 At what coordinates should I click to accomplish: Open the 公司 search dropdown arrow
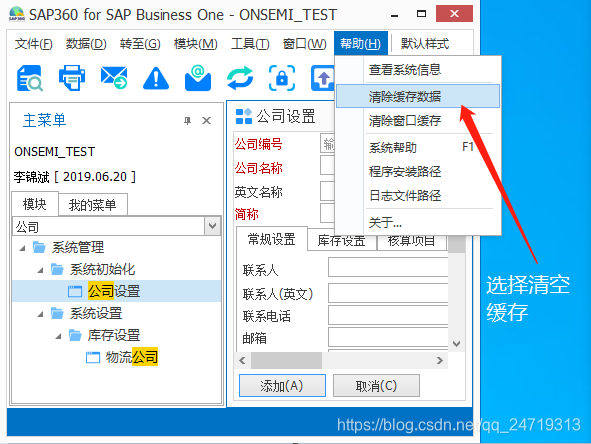[213, 226]
